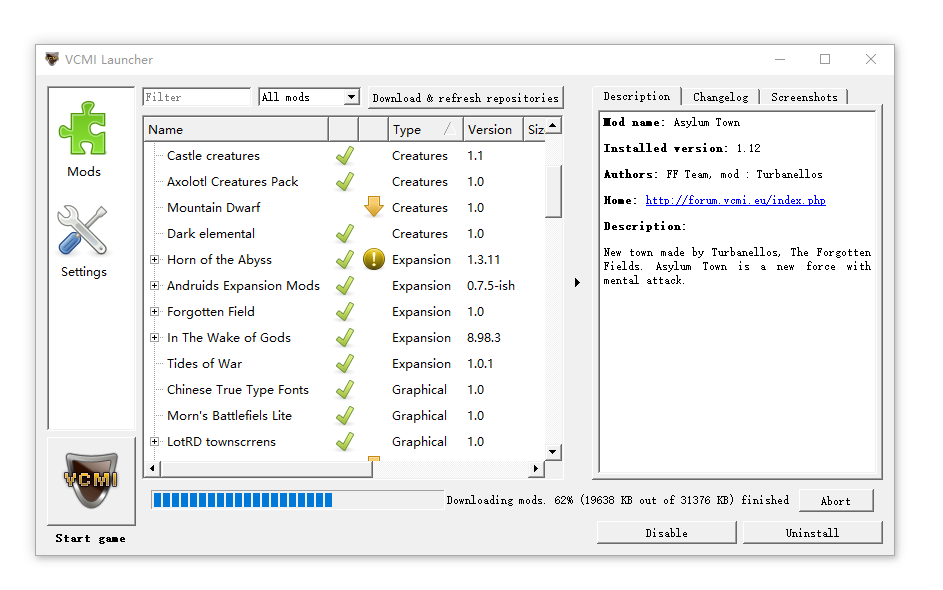Click the green checkmark for Tides of War
943x590 pixels.
coord(344,364)
